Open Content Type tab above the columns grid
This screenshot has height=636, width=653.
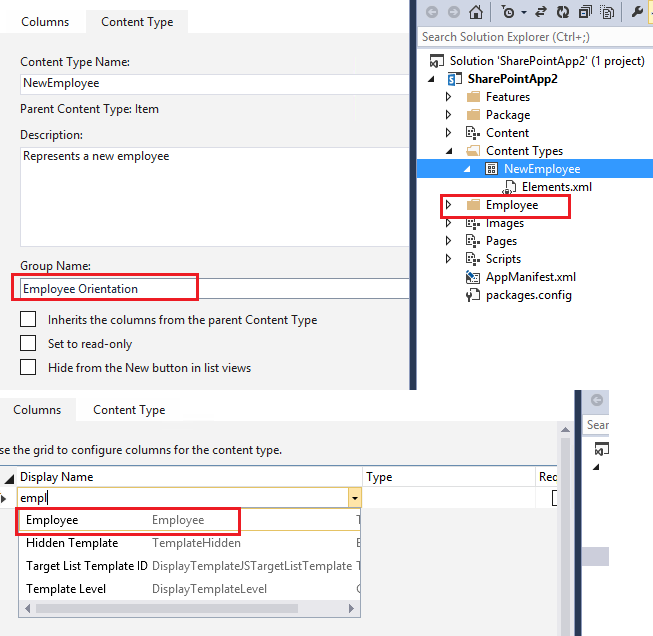(129, 410)
